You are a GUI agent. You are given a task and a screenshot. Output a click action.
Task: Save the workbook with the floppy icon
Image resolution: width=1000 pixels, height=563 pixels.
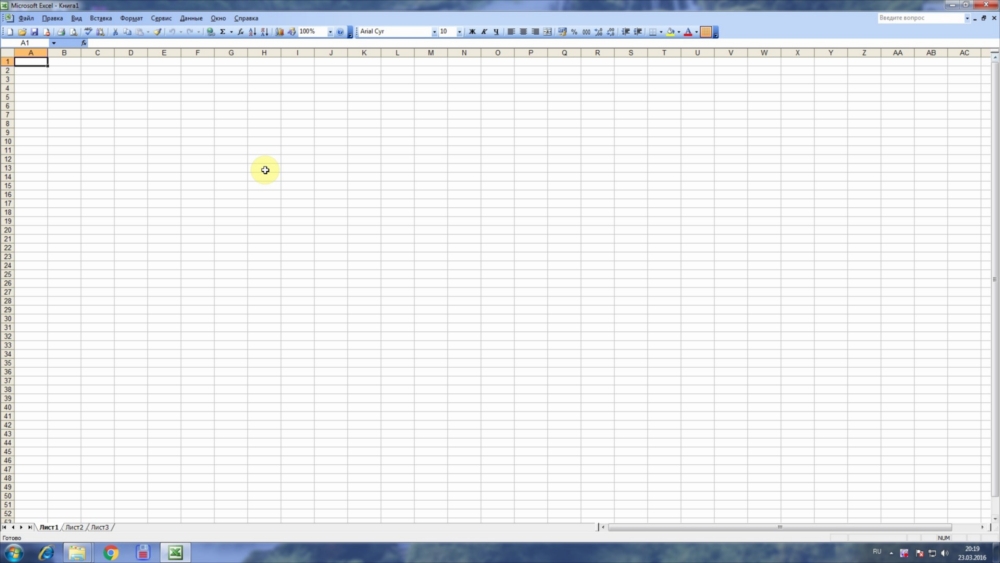coord(34,32)
